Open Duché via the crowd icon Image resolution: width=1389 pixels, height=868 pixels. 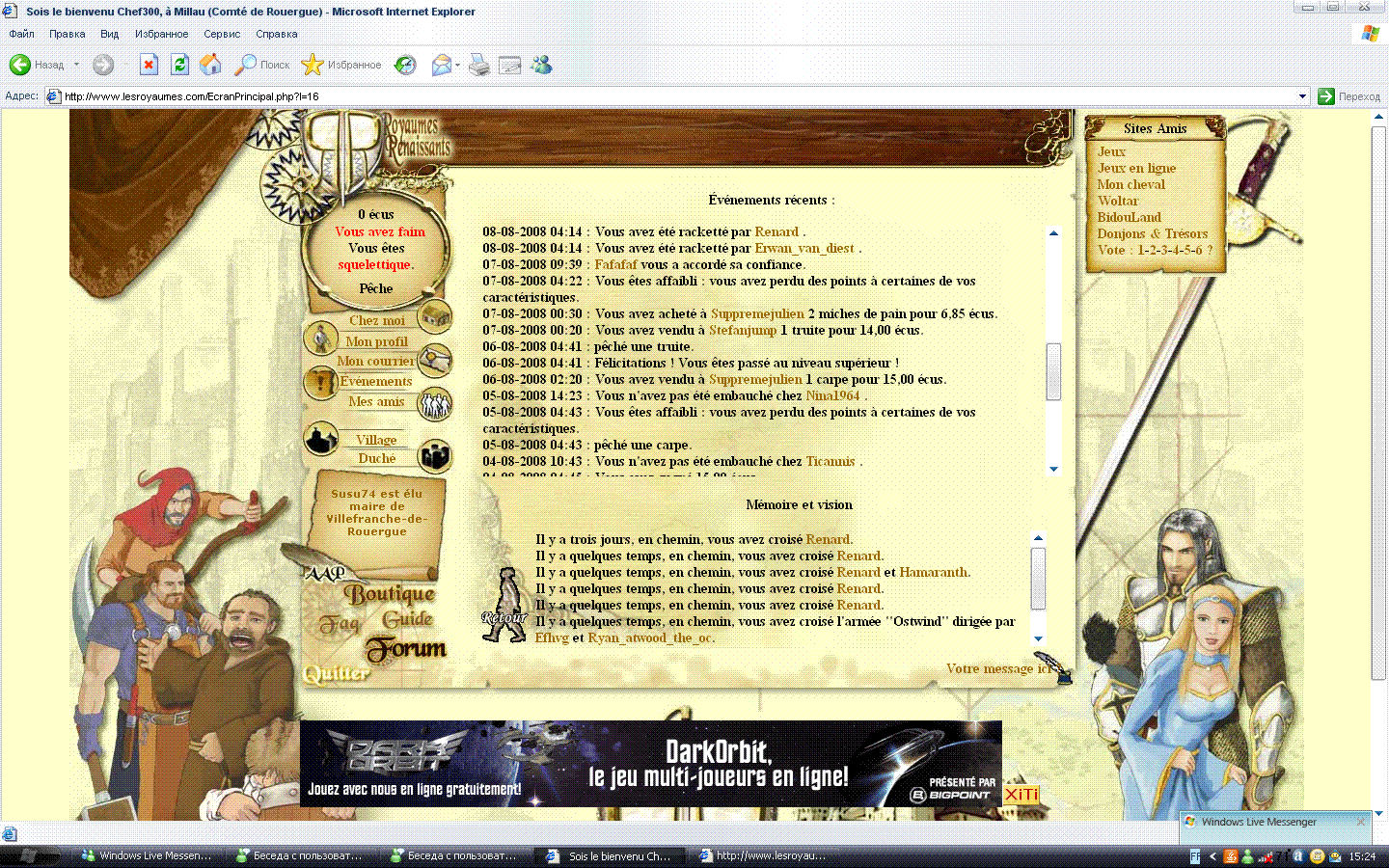point(433,456)
